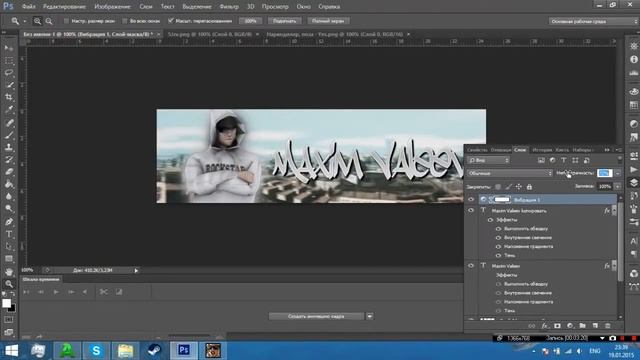Click the create new layer icon
Screen dimensions: 640x360
[595, 326]
